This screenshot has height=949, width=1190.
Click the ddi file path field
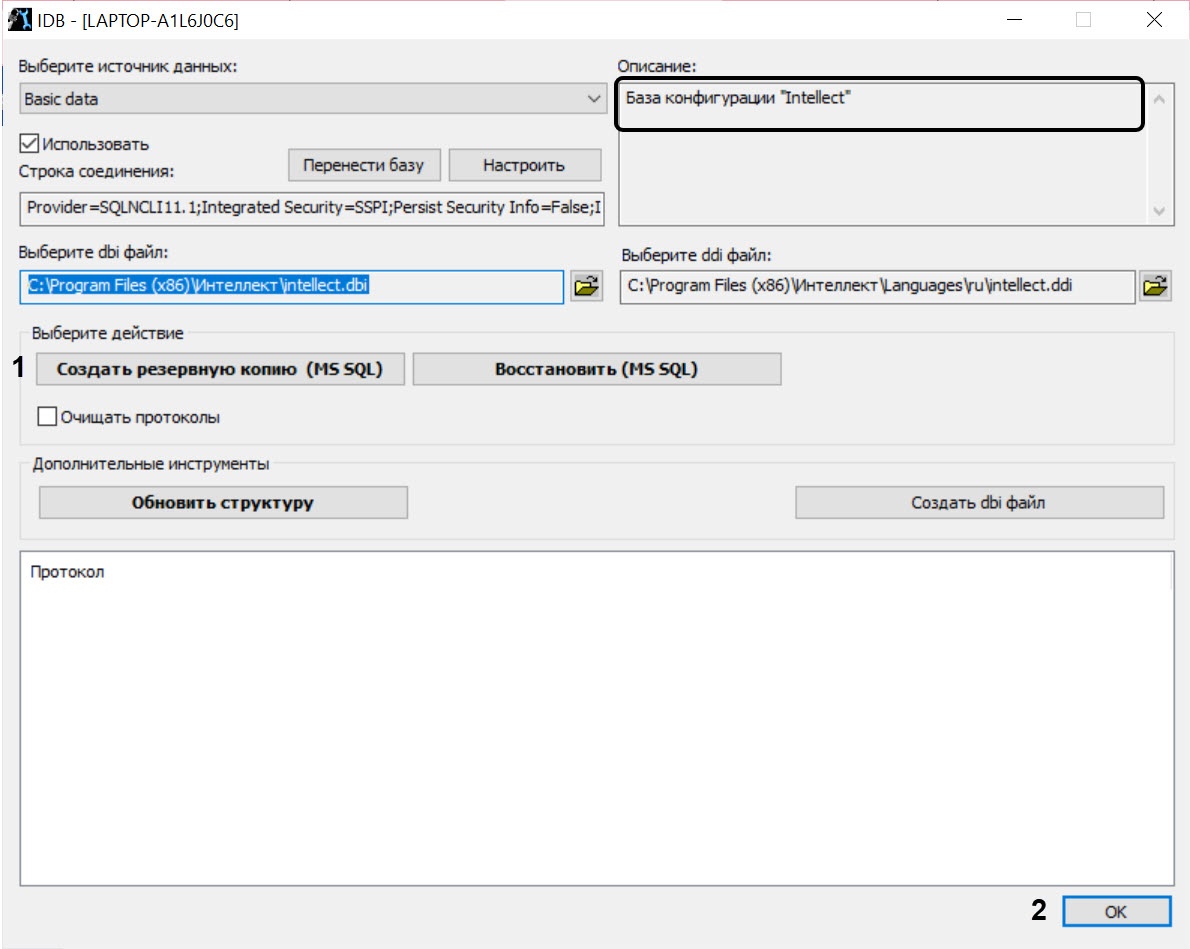click(x=877, y=287)
